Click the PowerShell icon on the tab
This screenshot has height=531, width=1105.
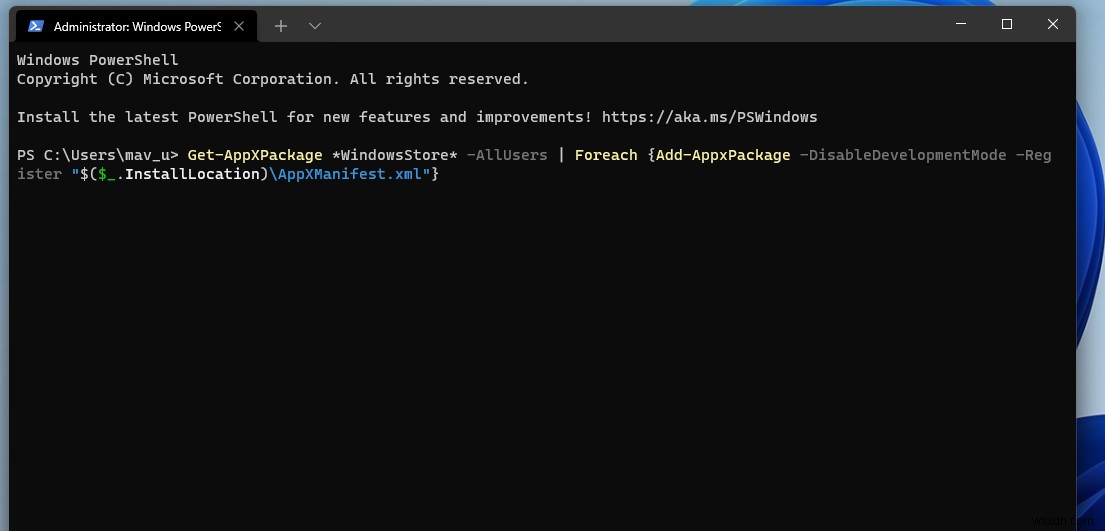click(35, 26)
